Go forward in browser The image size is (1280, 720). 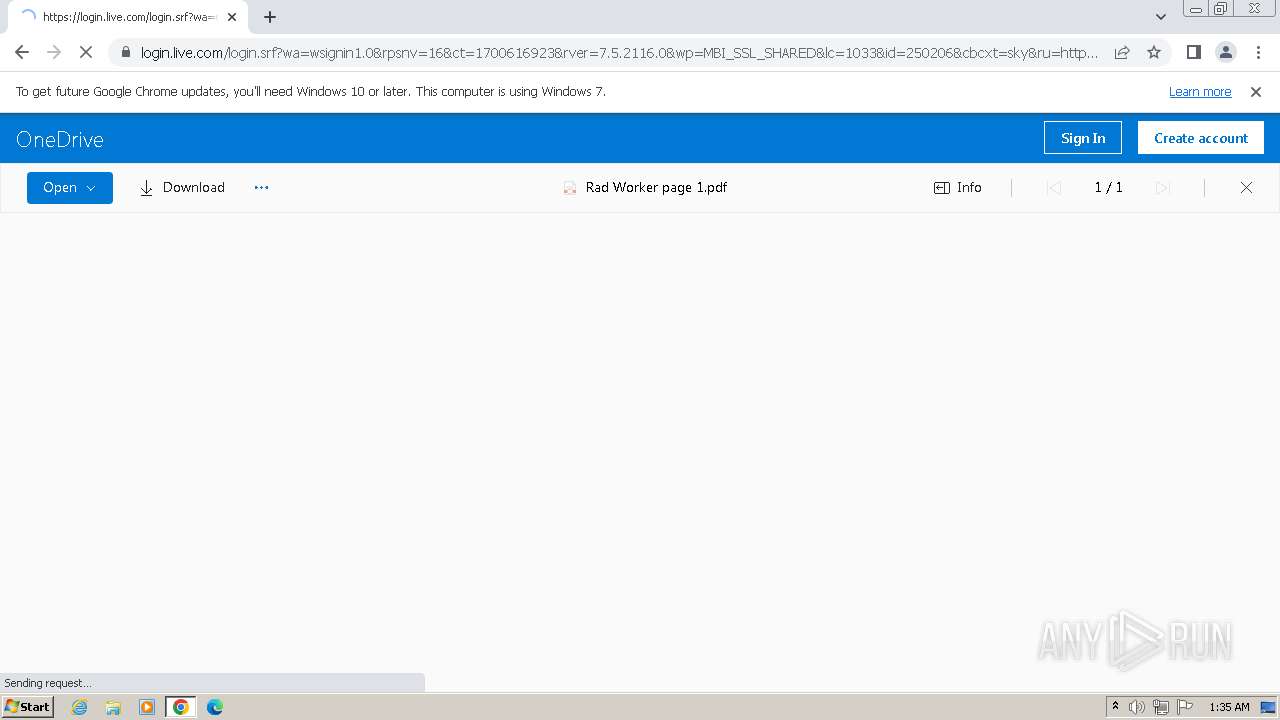(x=54, y=52)
